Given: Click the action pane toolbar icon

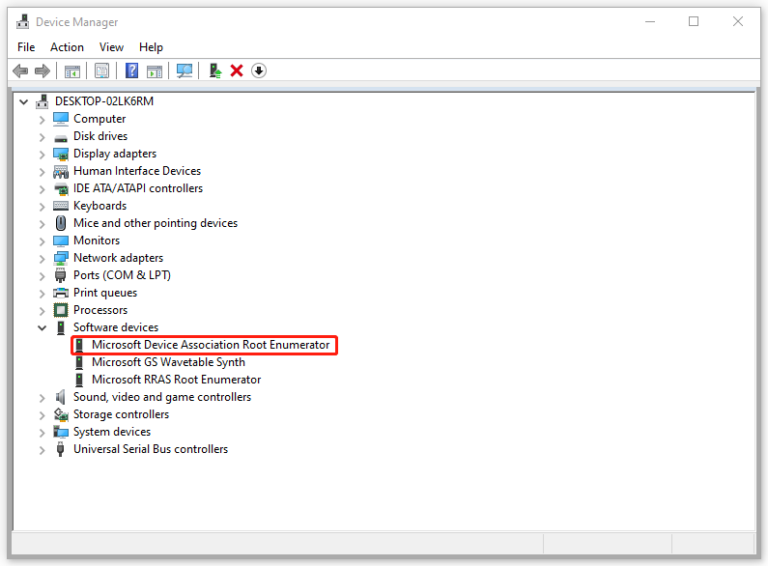Looking at the screenshot, I should point(154,71).
